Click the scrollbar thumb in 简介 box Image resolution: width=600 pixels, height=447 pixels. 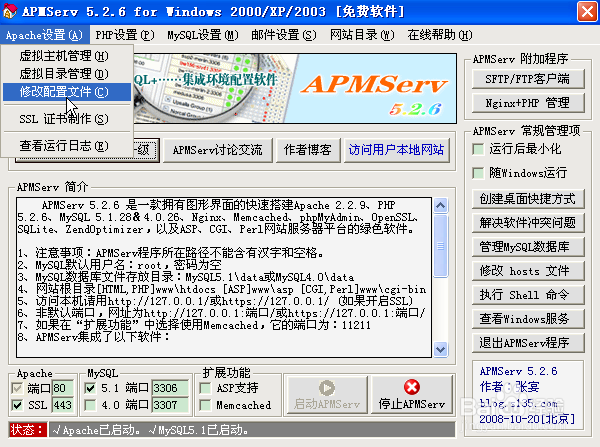441,246
